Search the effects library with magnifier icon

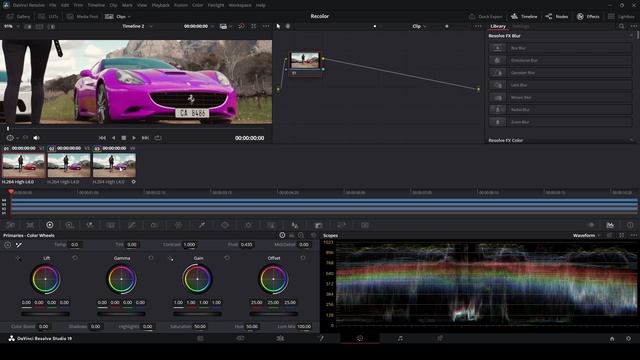point(622,26)
